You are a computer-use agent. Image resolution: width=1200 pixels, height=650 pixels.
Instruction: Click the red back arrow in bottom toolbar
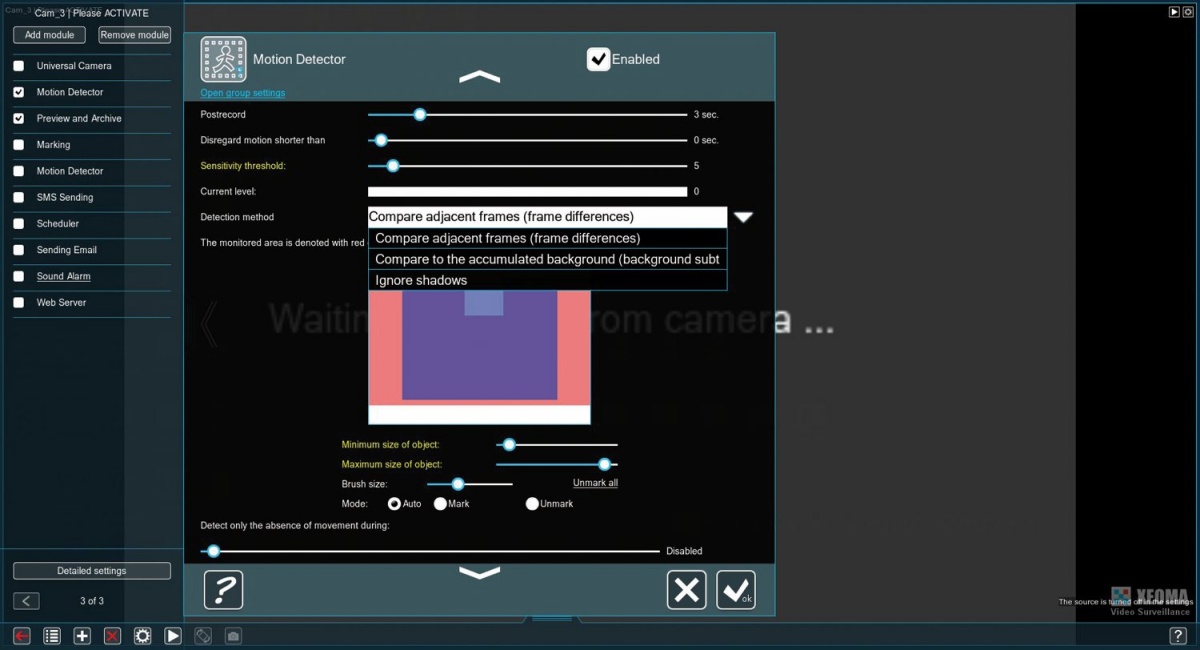[22, 636]
